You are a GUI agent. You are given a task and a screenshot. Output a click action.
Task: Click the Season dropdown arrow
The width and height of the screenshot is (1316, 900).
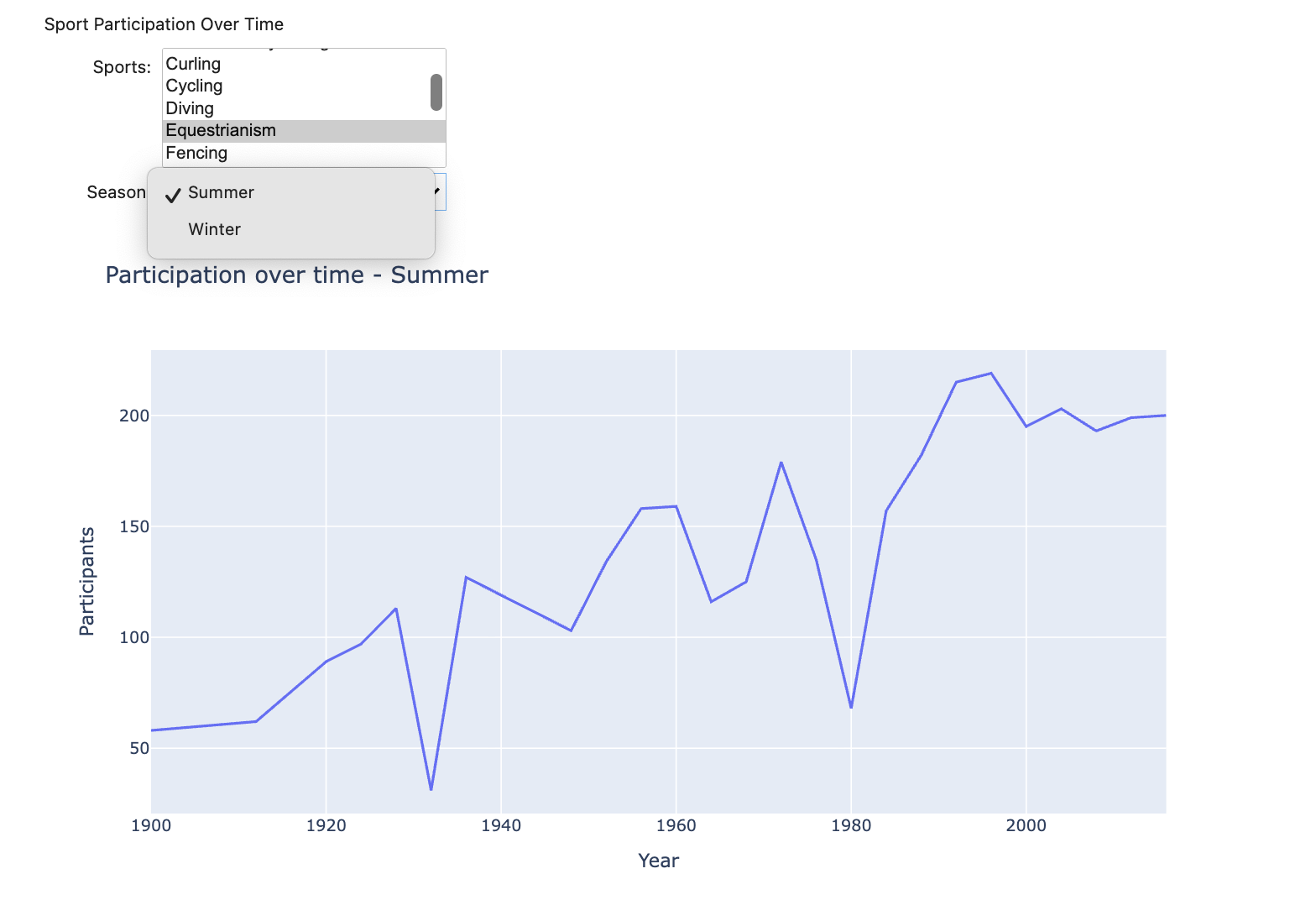(439, 191)
